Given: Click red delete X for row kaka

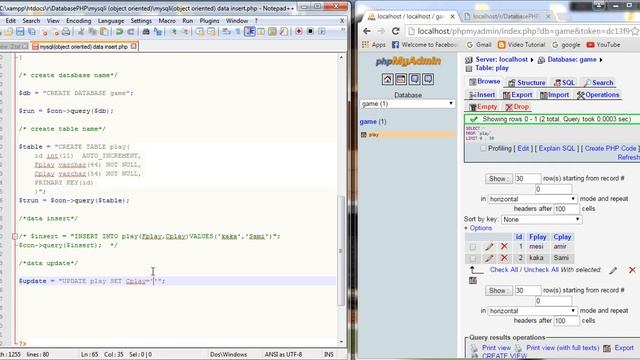Looking at the screenshot, I should tap(504, 258).
